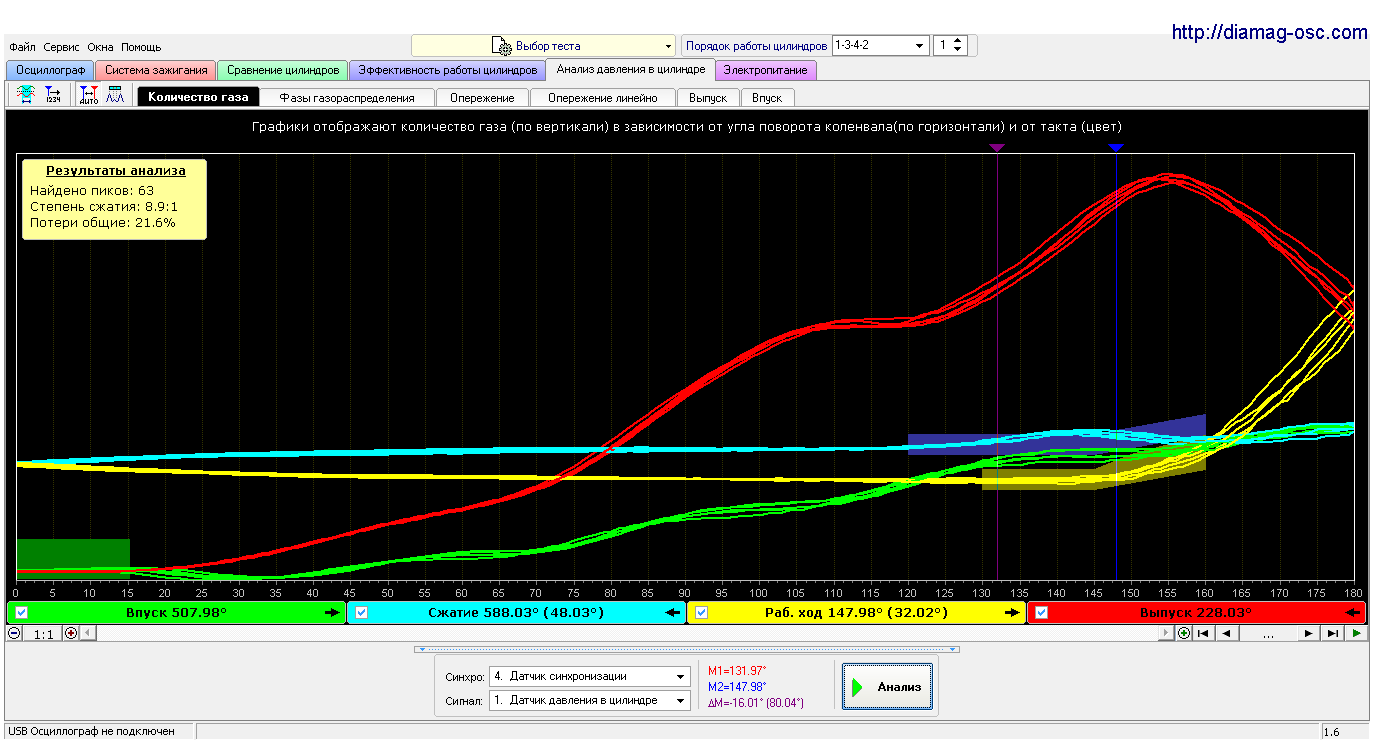Open the Фазы газораспределения sub-tab
1382x744 pixels.
347,97
